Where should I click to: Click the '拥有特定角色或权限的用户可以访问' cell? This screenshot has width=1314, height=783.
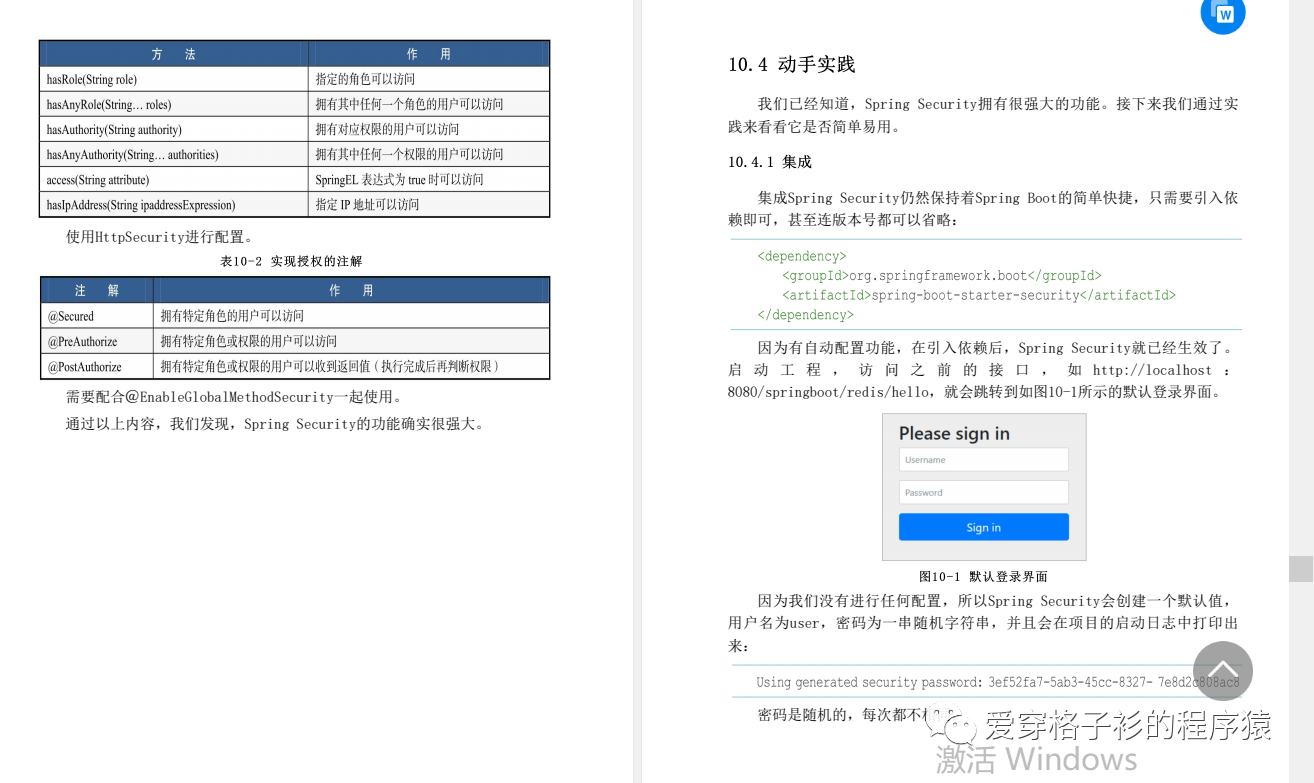tap(351, 341)
